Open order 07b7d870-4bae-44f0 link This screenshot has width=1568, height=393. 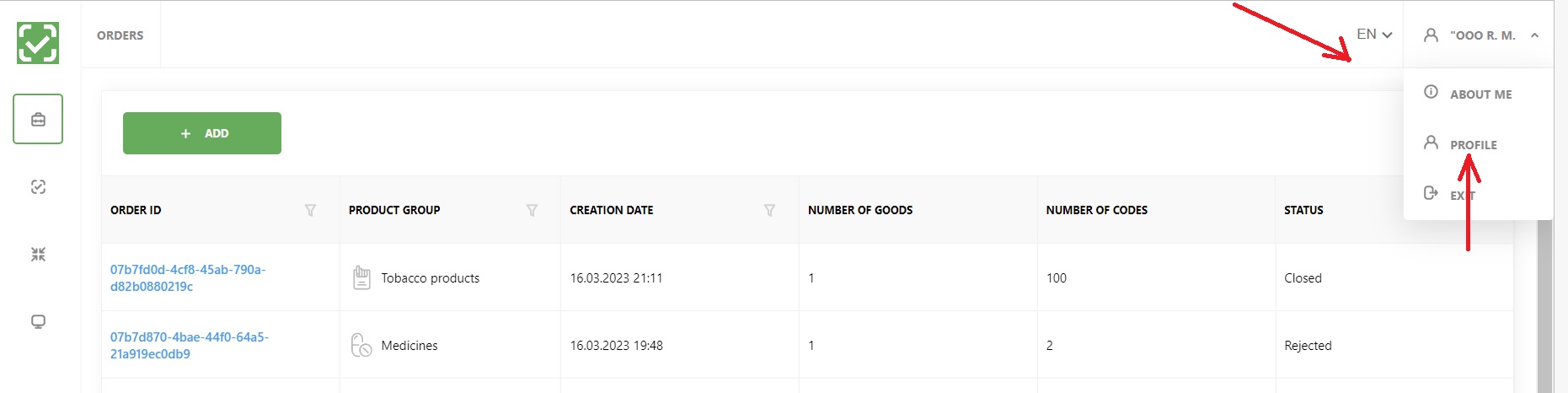pyautogui.click(x=190, y=345)
